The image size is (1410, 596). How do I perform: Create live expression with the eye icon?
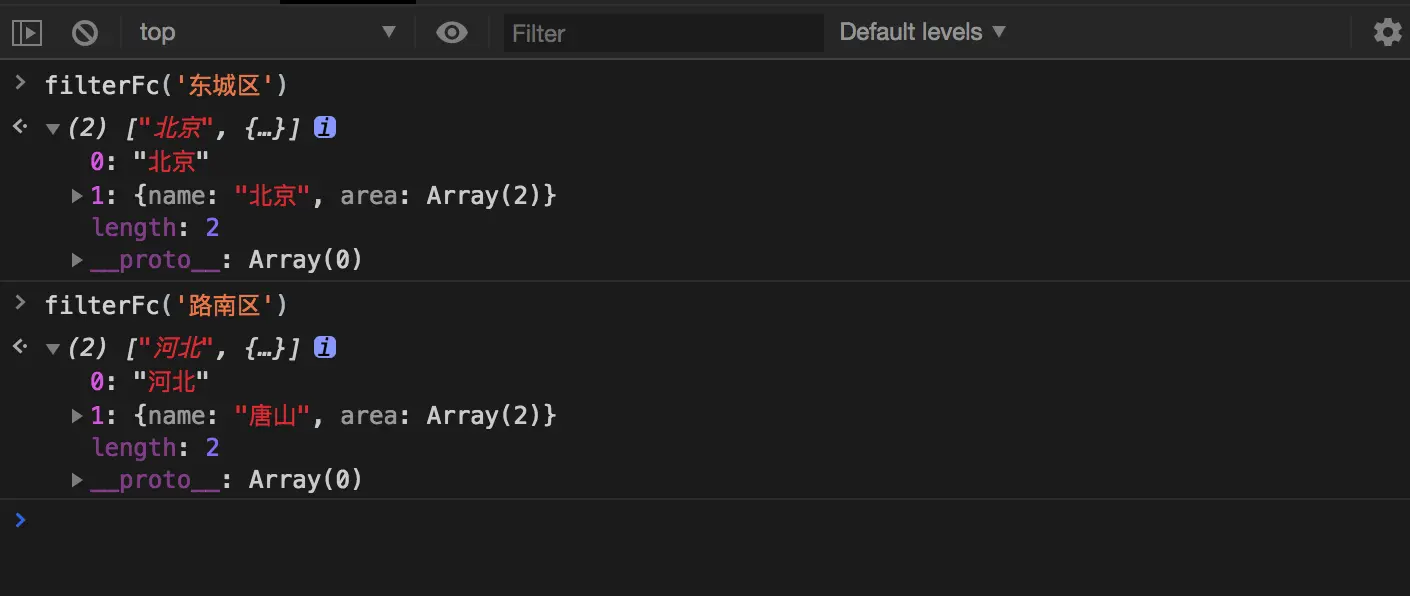[452, 33]
